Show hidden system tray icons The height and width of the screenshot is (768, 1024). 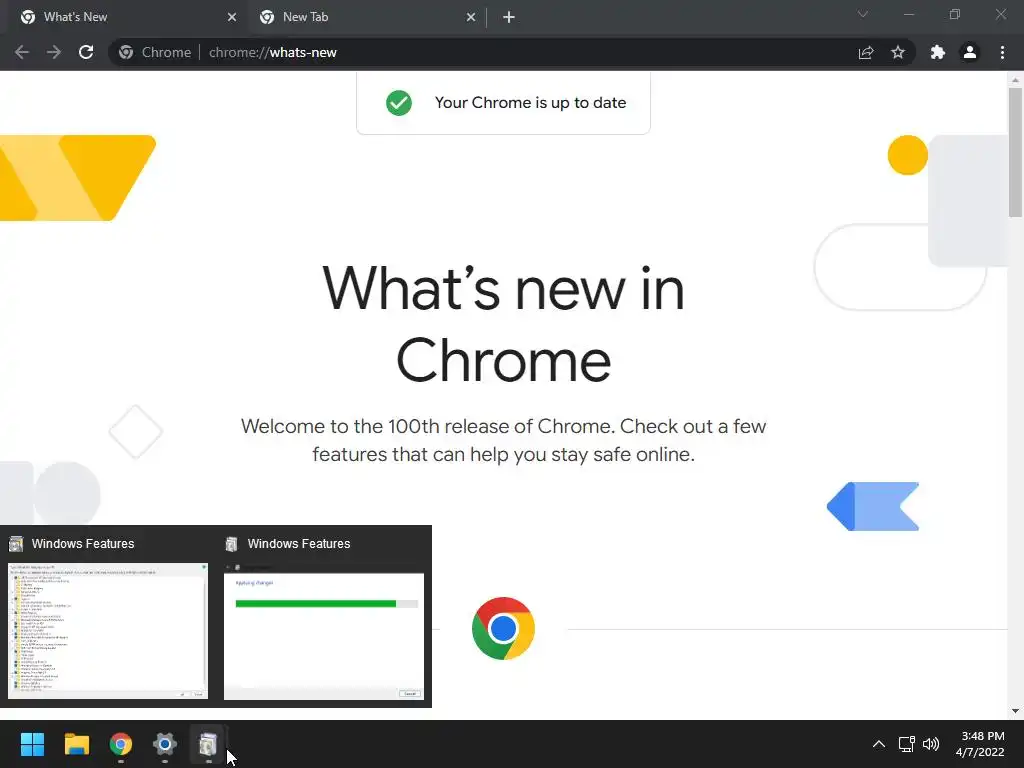coord(879,744)
